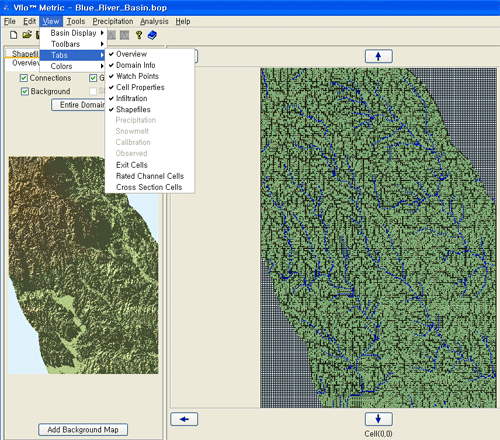500x440 pixels.
Task: Click the disabled Calibration submenu entry
Action: click(150, 142)
